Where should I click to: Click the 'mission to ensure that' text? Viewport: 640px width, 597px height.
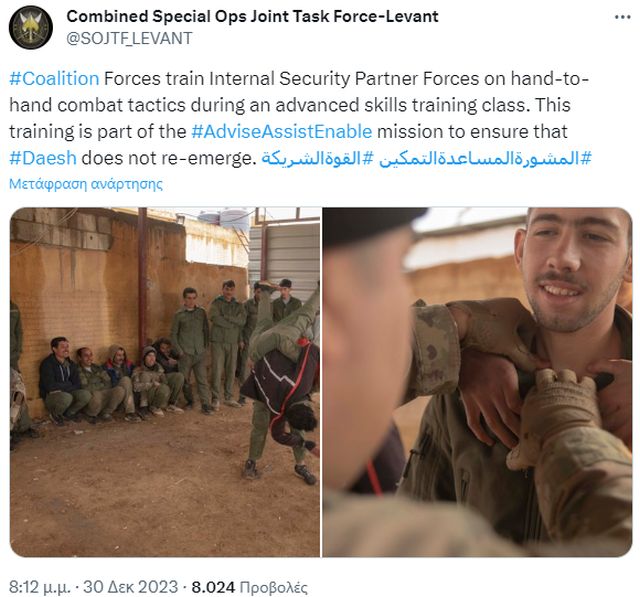[472, 131]
